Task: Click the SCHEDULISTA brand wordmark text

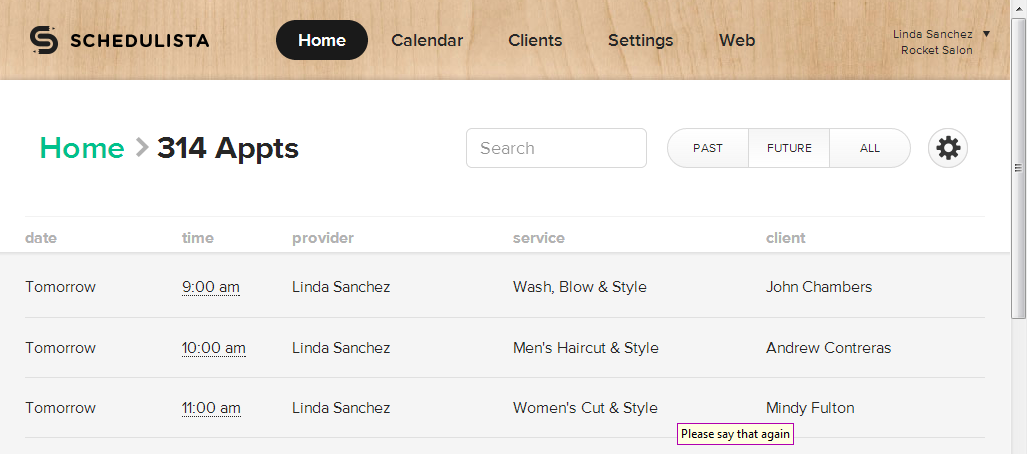Action: click(140, 41)
